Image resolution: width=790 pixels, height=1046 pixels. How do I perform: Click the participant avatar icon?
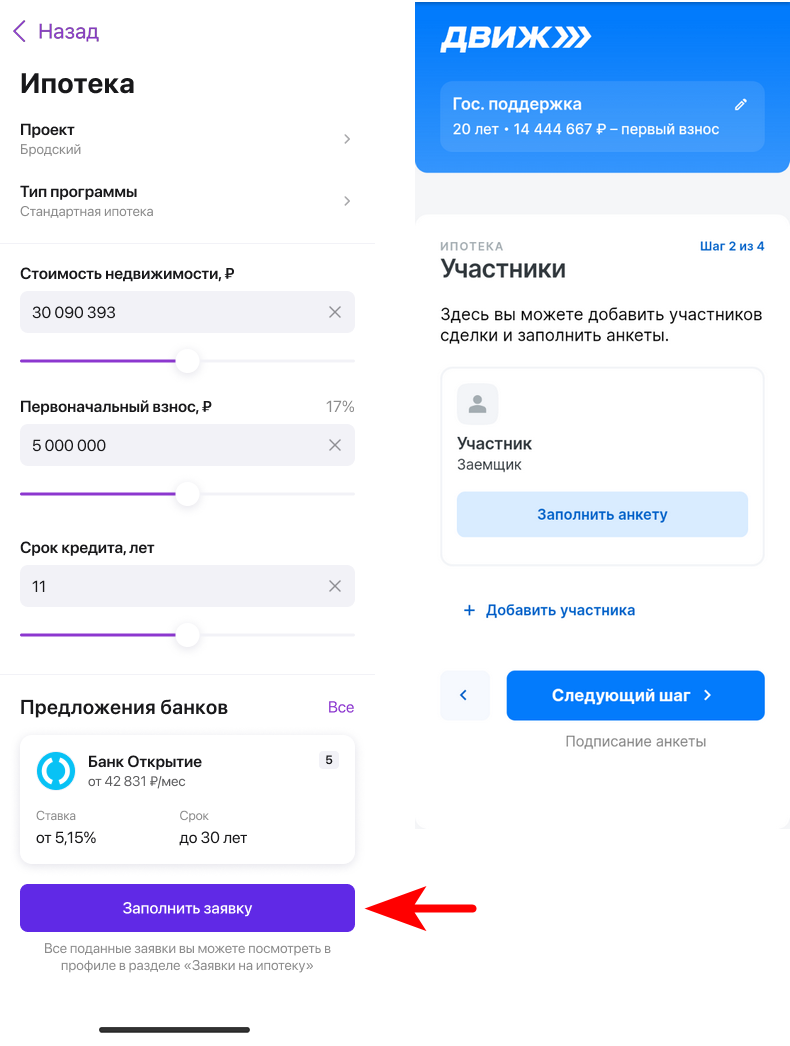pyautogui.click(x=477, y=404)
